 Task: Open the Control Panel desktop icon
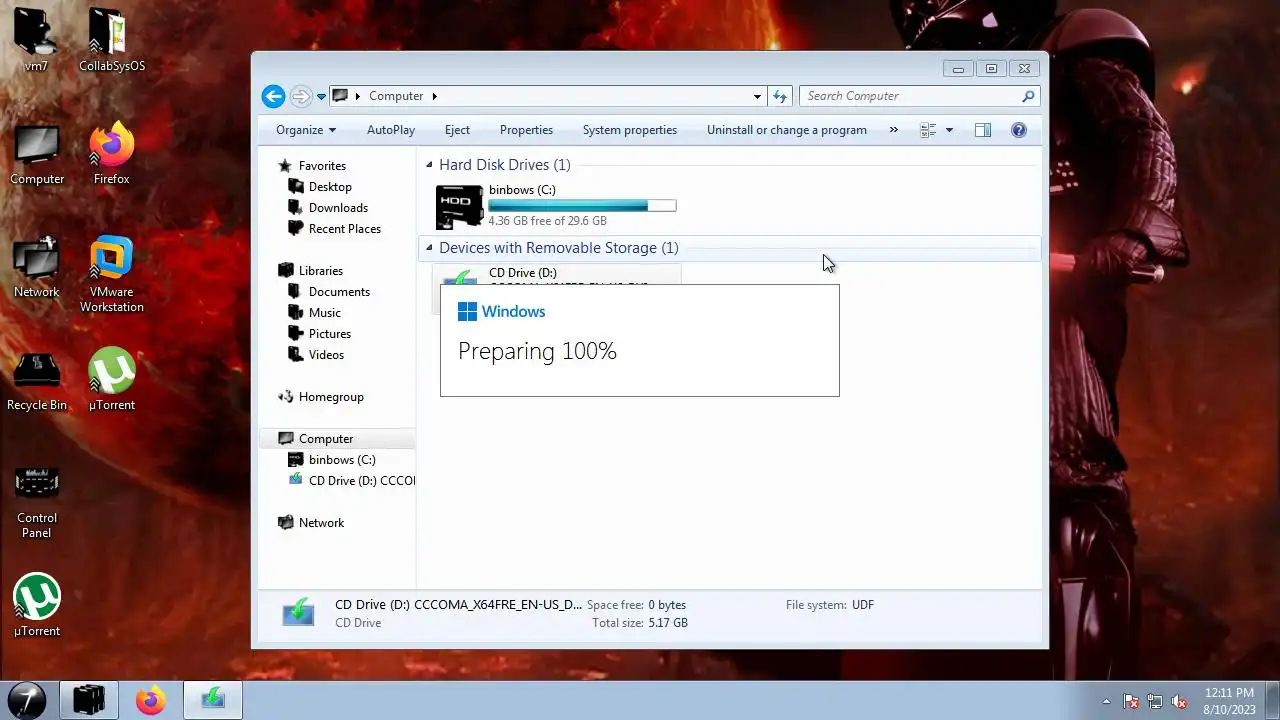pos(37,500)
